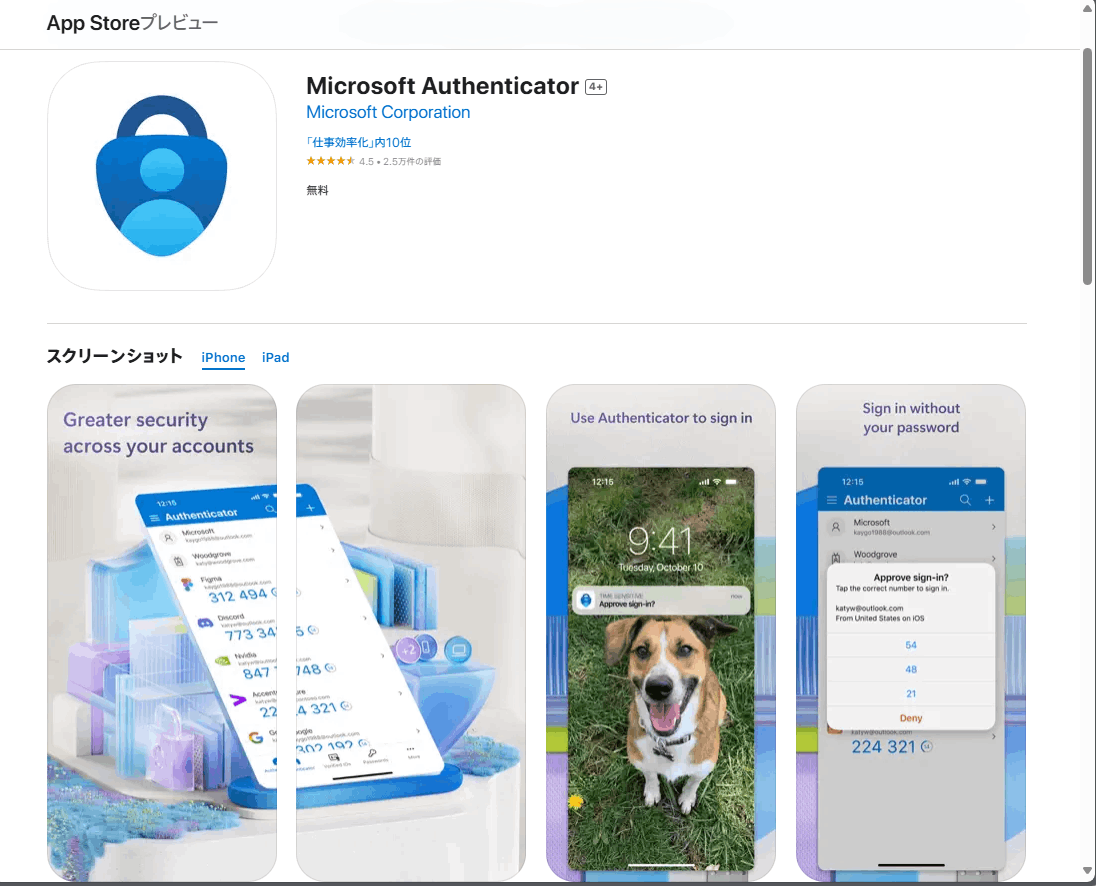Click the number 54 in fourth screenshot
The image size is (1096, 886).
[x=911, y=645]
